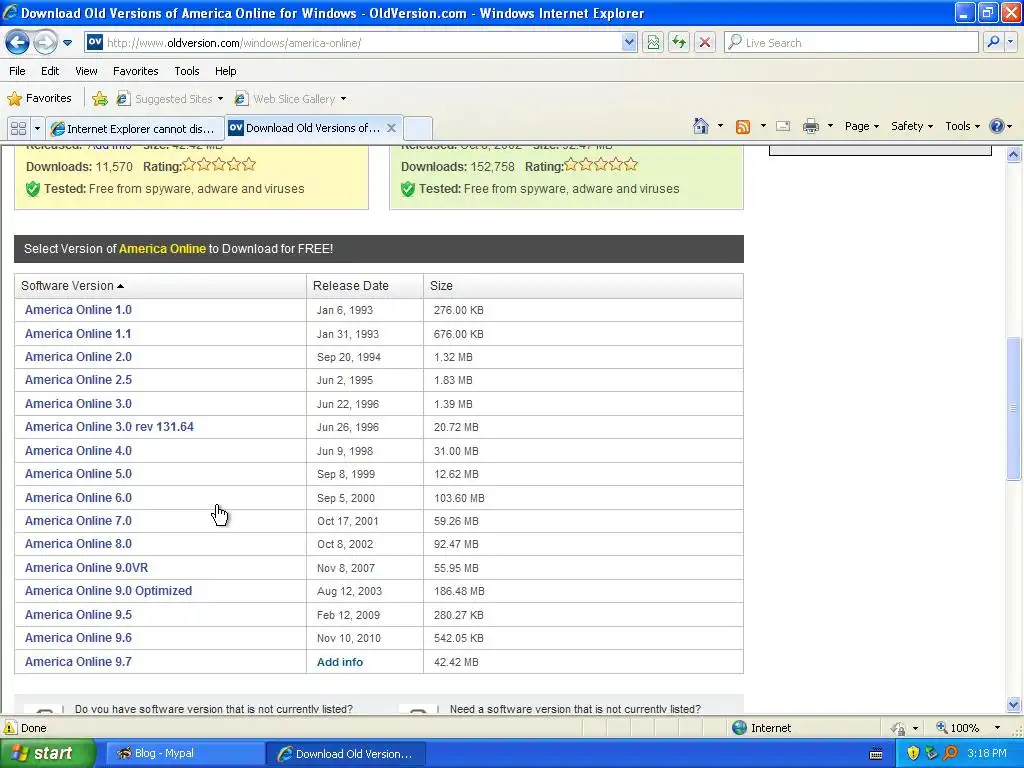The image size is (1024, 768).
Task: Open America Online 1.0 link
Action: pos(78,310)
